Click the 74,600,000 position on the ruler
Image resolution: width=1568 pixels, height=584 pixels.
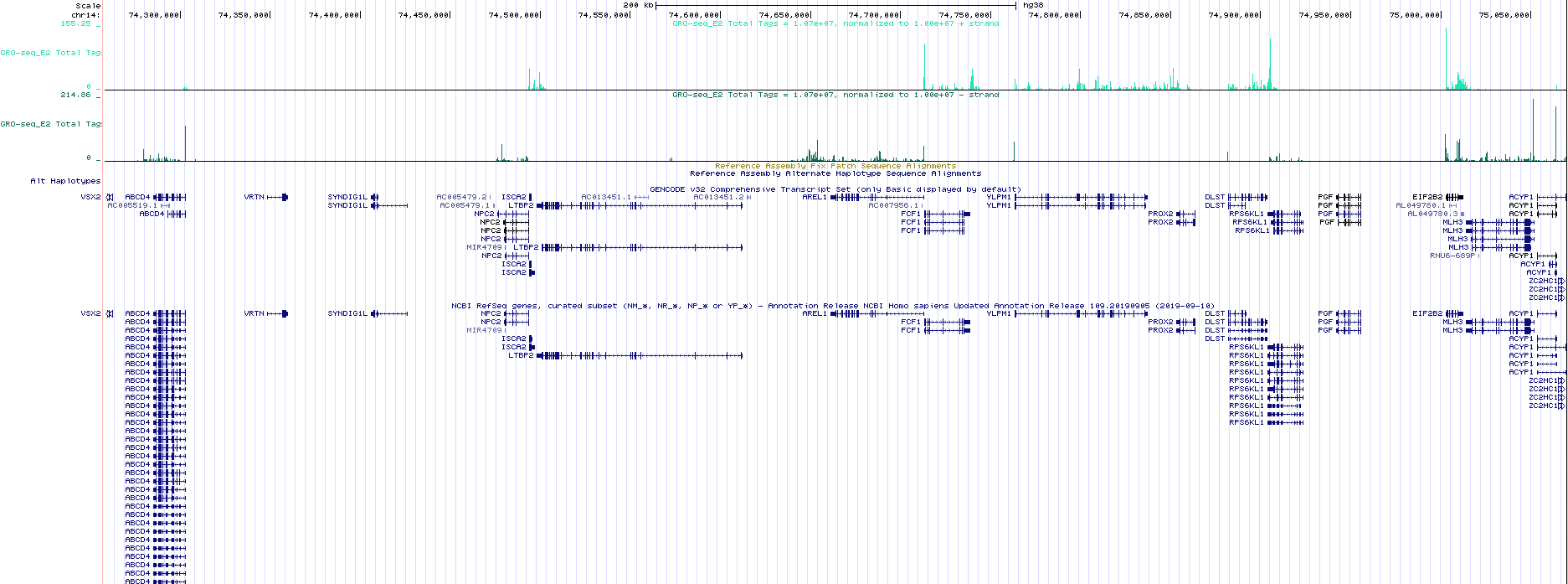coord(693,14)
